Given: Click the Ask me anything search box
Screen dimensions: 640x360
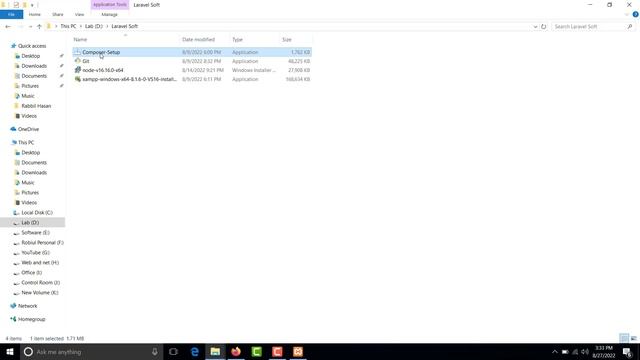Looking at the screenshot, I should (92, 351).
